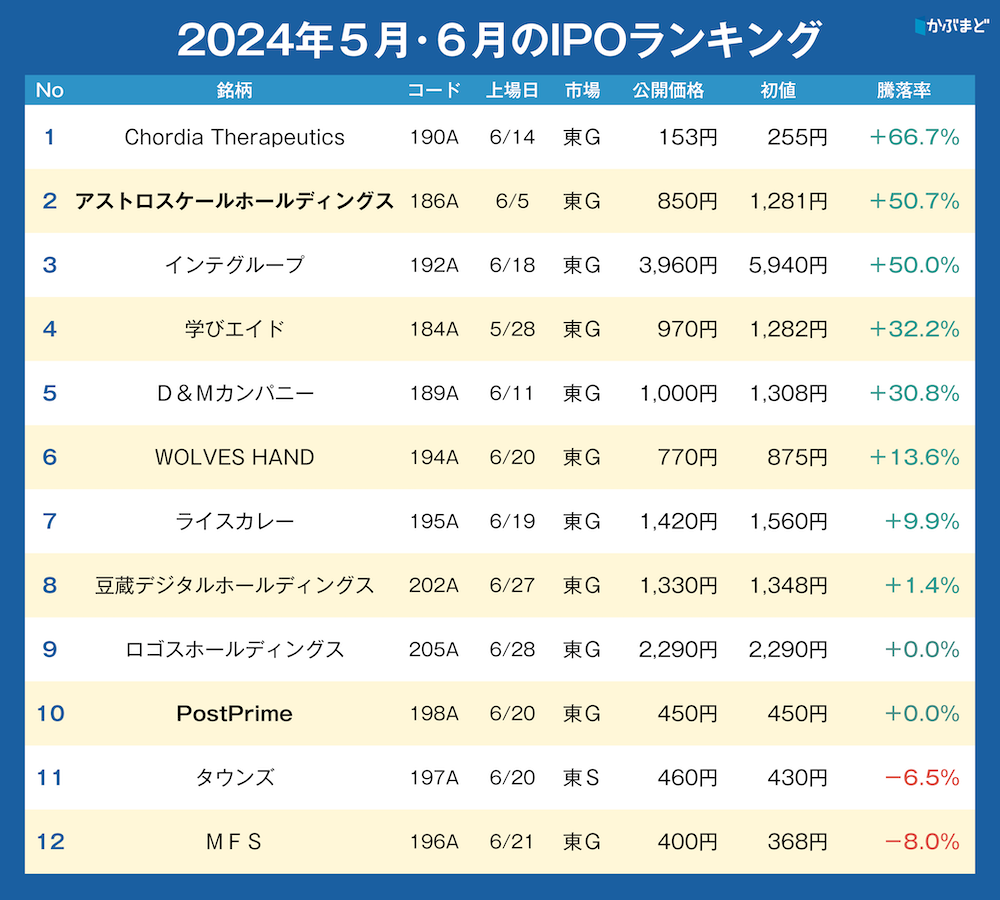Image resolution: width=1000 pixels, height=900 pixels.
Task: Select the 1,000円 offering price
Action: [x=679, y=393]
